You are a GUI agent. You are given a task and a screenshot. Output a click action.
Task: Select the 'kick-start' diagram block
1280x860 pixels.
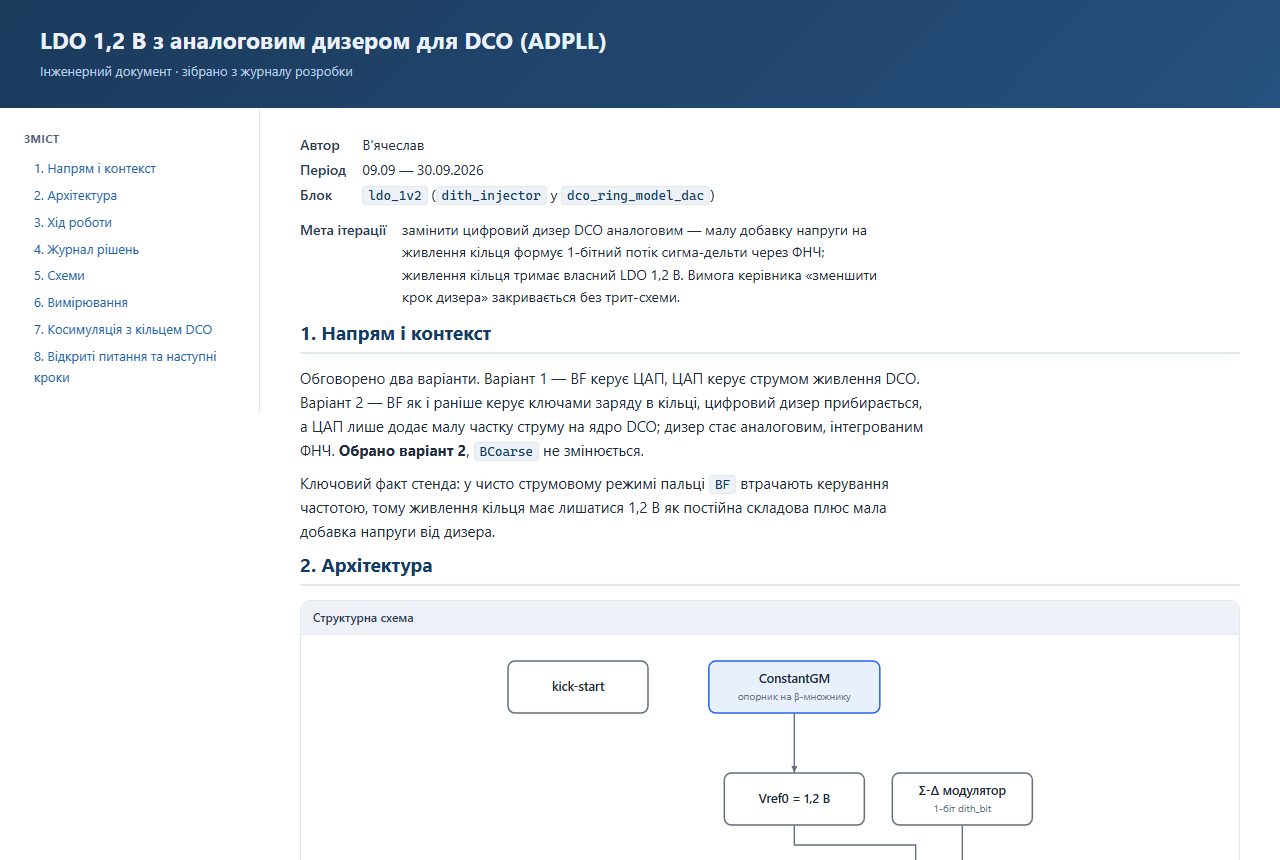[x=578, y=687]
